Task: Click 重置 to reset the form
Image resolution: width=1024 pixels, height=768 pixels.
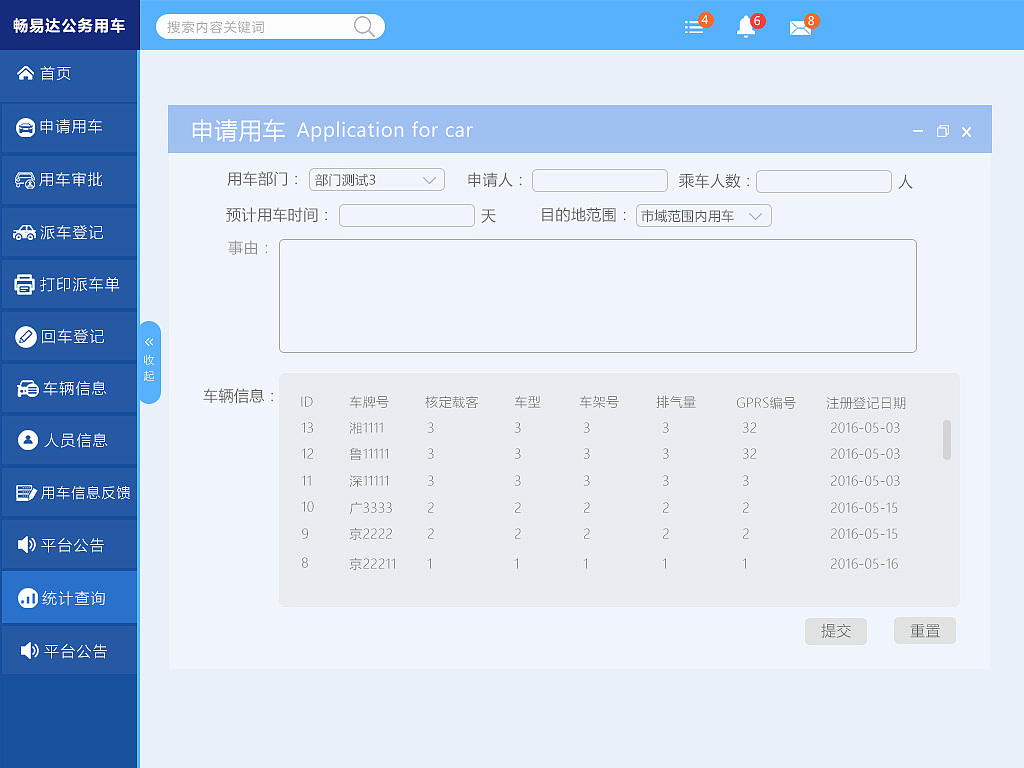Action: point(924,630)
